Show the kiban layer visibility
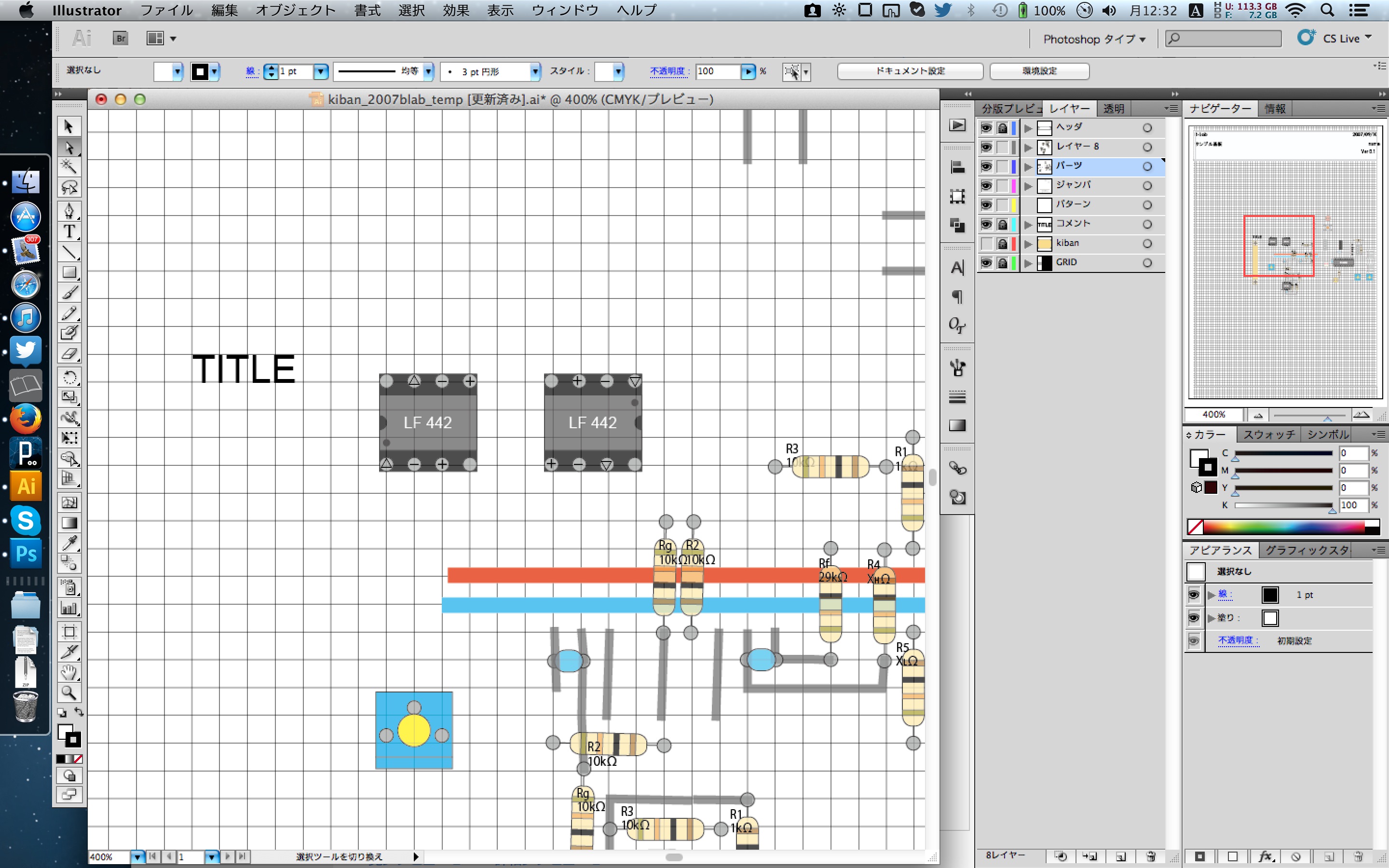Screen dimensions: 1389x868 point(986,244)
